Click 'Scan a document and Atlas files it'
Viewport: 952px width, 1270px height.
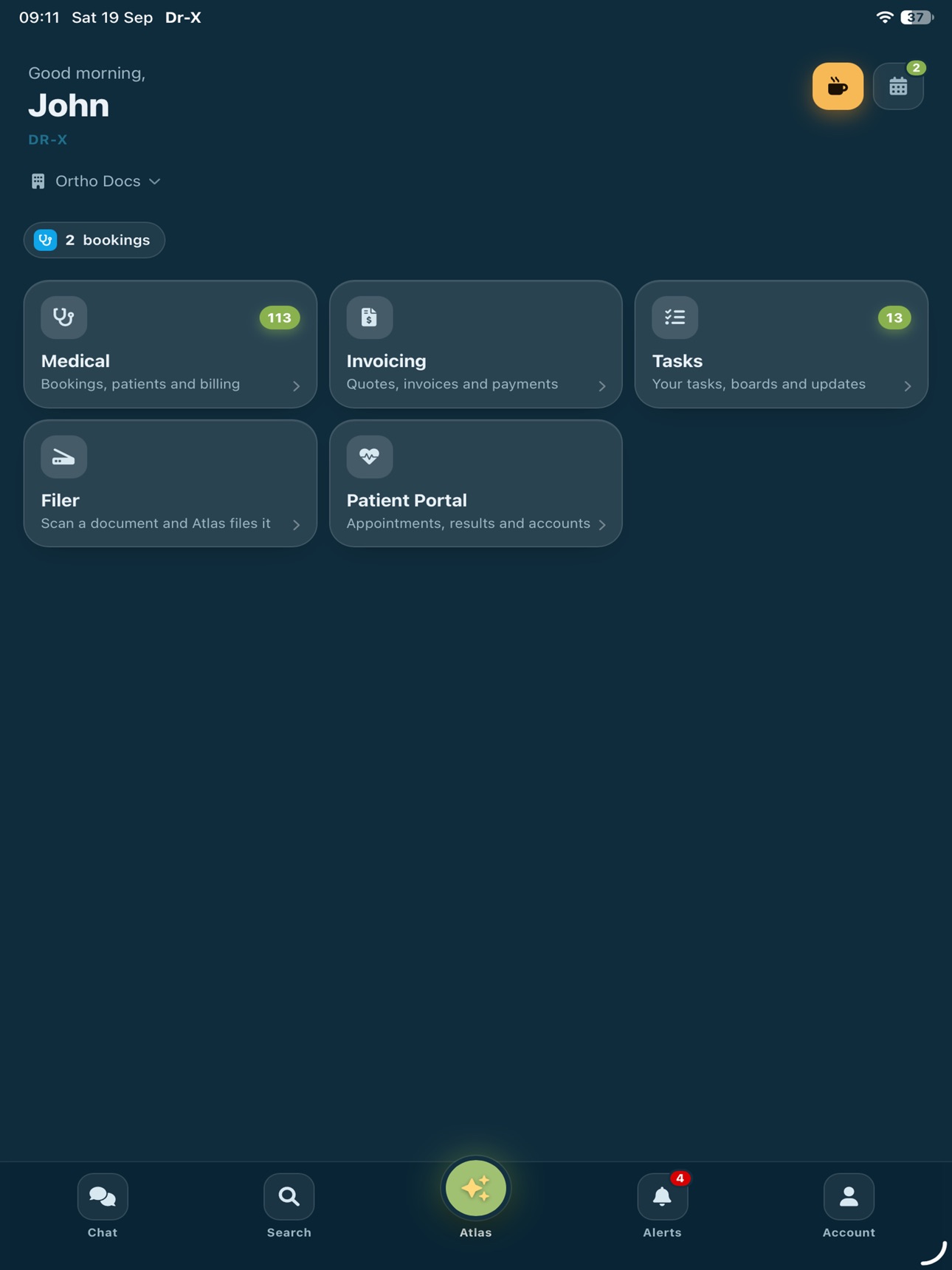pos(156,524)
